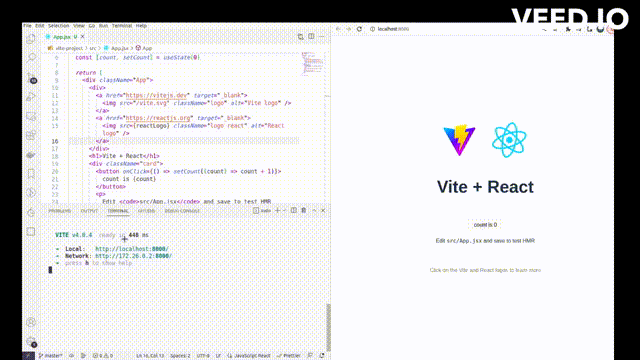This screenshot has width=640, height=360.
Task: Click the code minimap overview
Action: pyautogui.click(x=312, y=64)
